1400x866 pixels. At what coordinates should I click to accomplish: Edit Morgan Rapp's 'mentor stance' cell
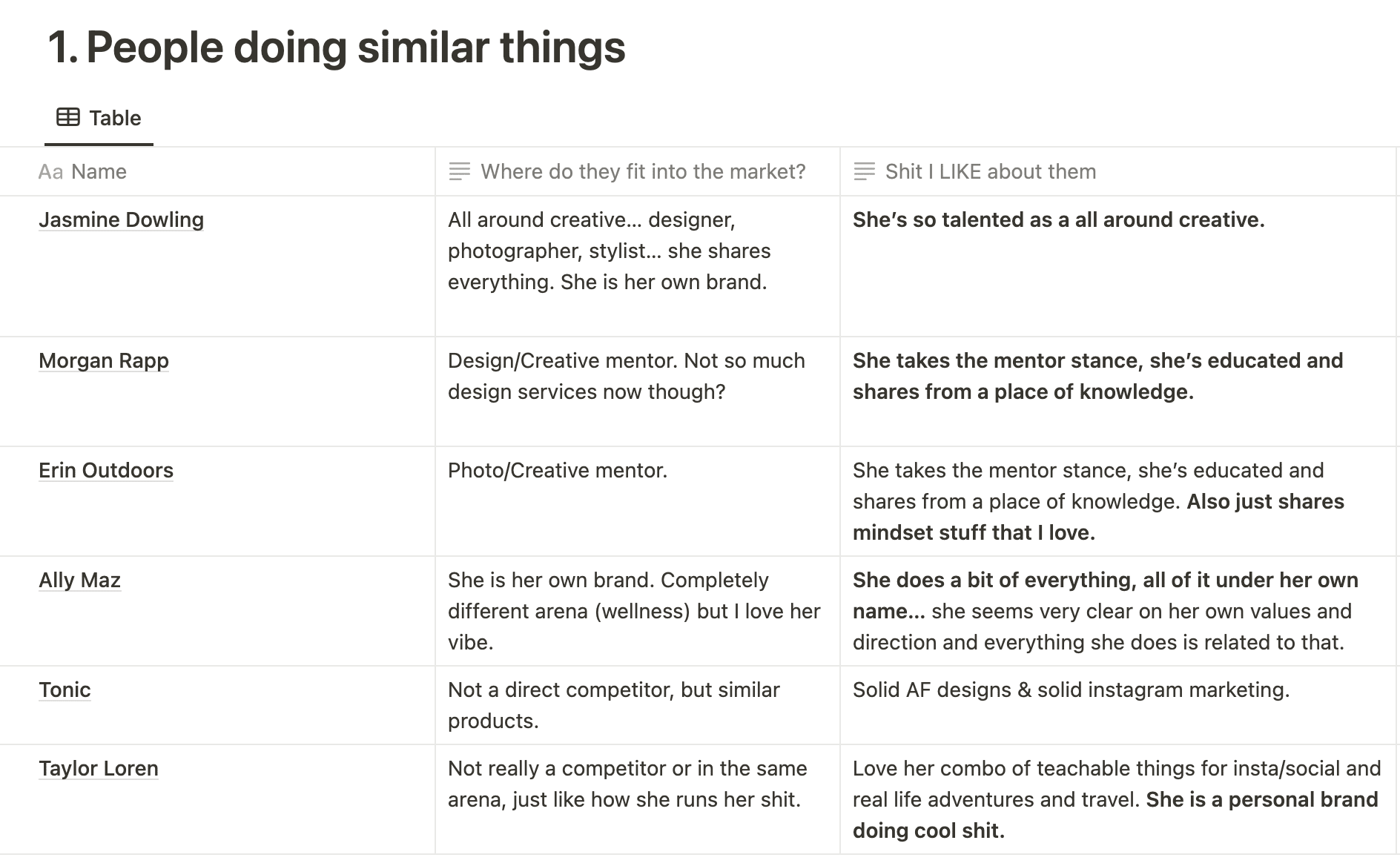click(1118, 391)
